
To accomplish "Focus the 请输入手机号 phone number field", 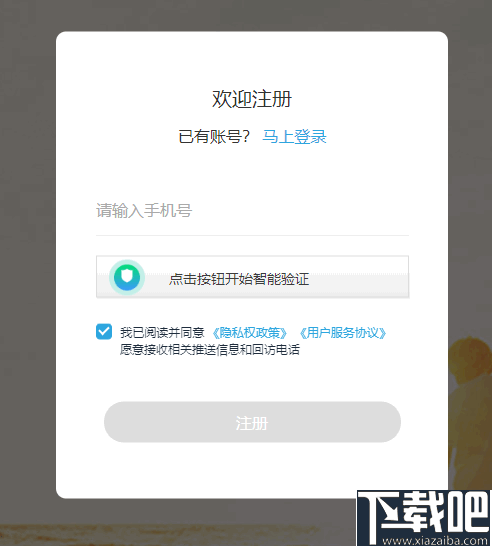I will coord(252,211).
